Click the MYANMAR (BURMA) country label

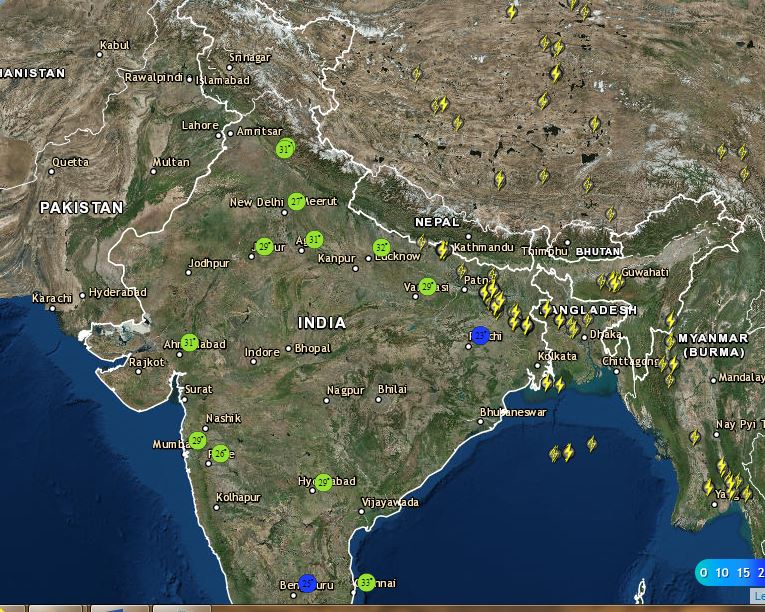[714, 345]
